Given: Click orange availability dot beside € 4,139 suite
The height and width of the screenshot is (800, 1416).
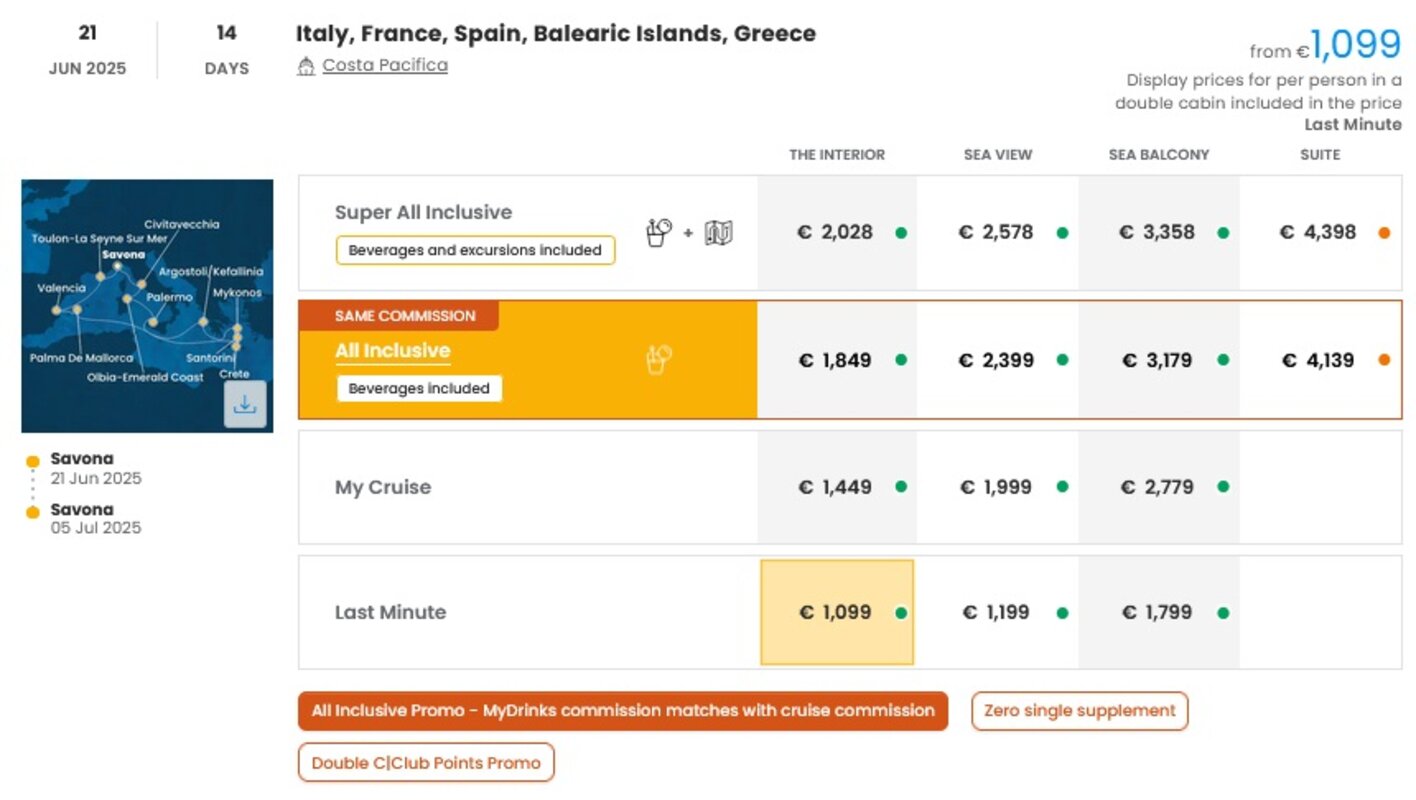Looking at the screenshot, I should 1384,360.
